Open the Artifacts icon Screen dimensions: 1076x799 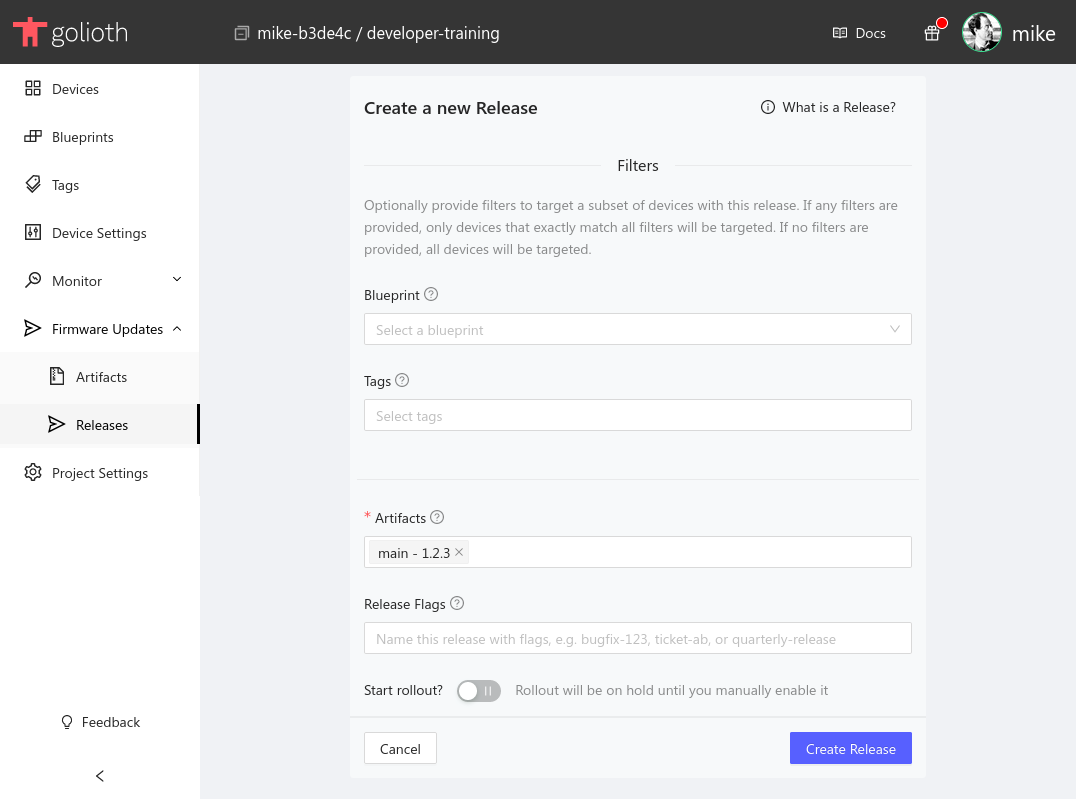tap(57, 376)
